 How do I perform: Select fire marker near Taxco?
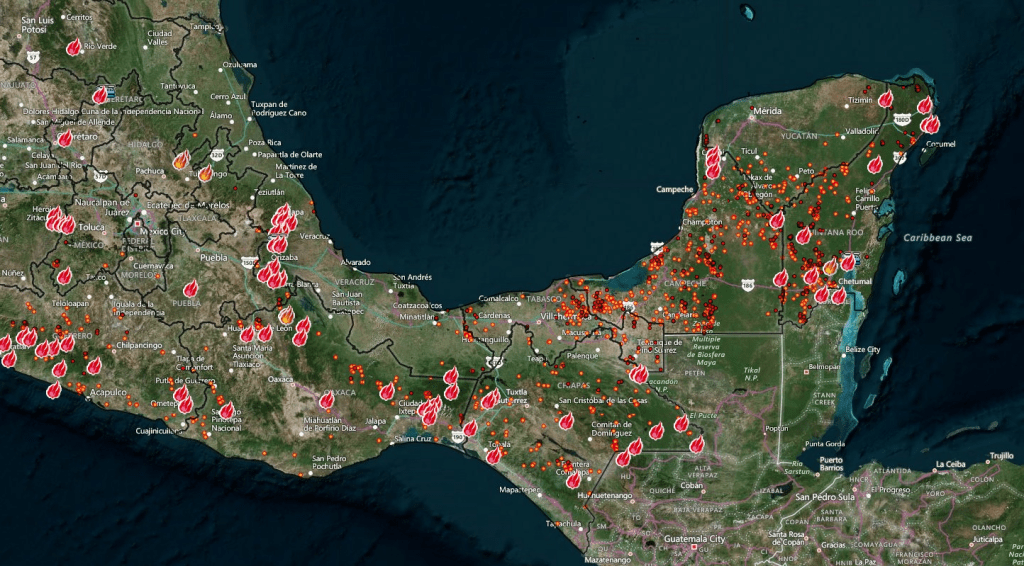coord(64,275)
